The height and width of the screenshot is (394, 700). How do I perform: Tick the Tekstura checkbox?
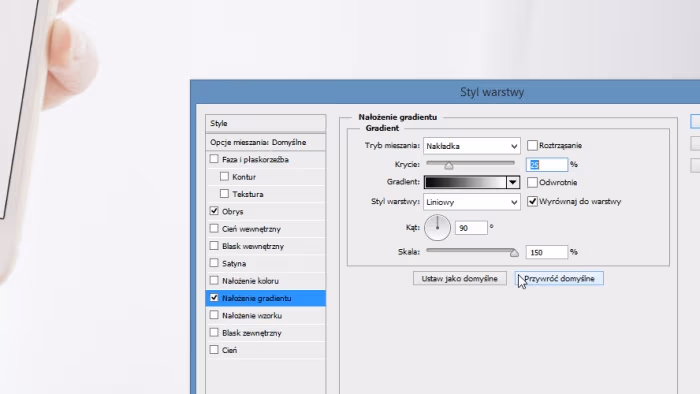click(224, 194)
